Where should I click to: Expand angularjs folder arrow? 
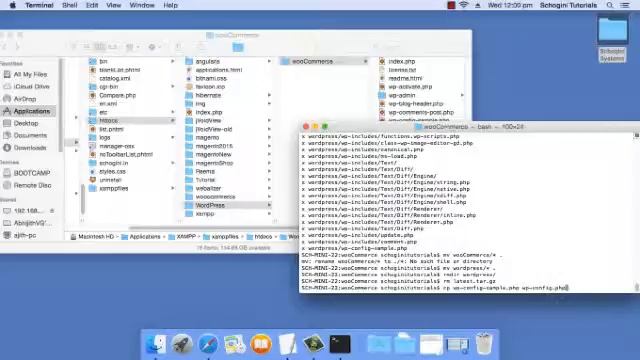tap(269, 61)
